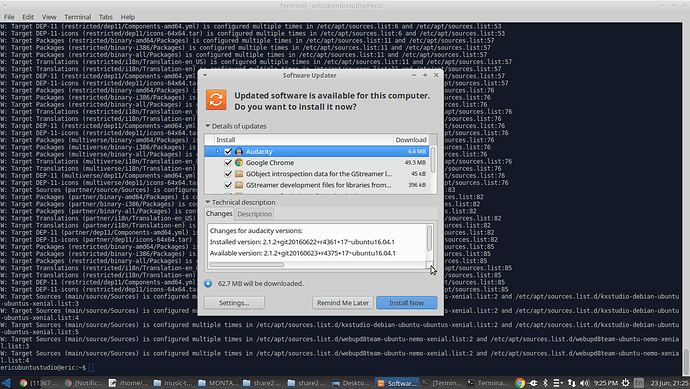Click the Install column header
Screen dimensions: 690x389
pyautogui.click(x=303, y=139)
